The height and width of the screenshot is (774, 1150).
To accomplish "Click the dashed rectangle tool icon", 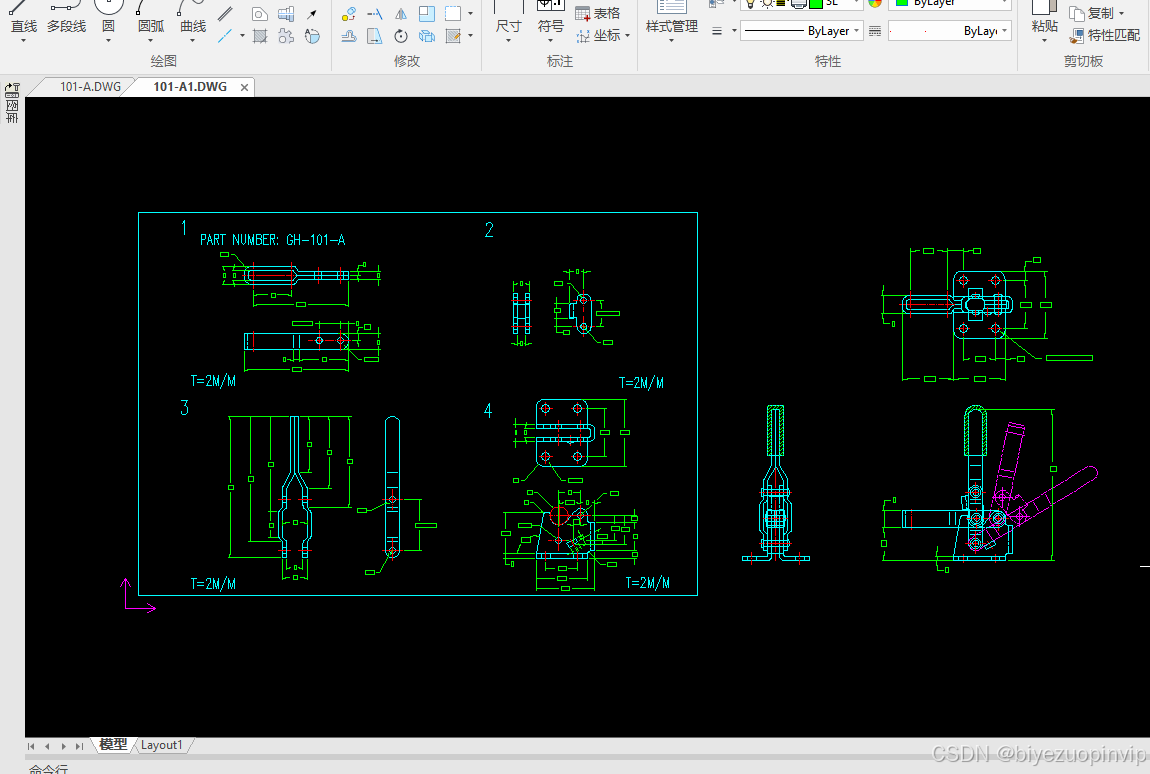I will click(x=453, y=14).
